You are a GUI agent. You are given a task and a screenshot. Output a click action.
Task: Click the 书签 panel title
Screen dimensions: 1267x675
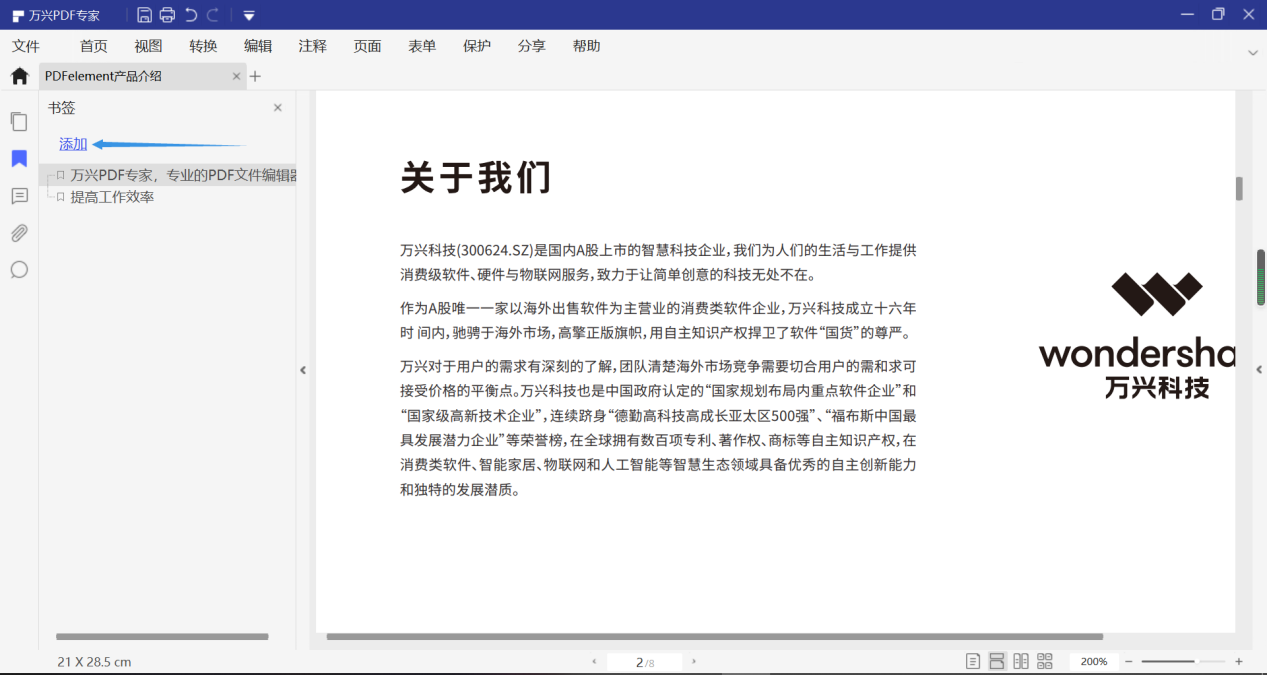coord(62,108)
